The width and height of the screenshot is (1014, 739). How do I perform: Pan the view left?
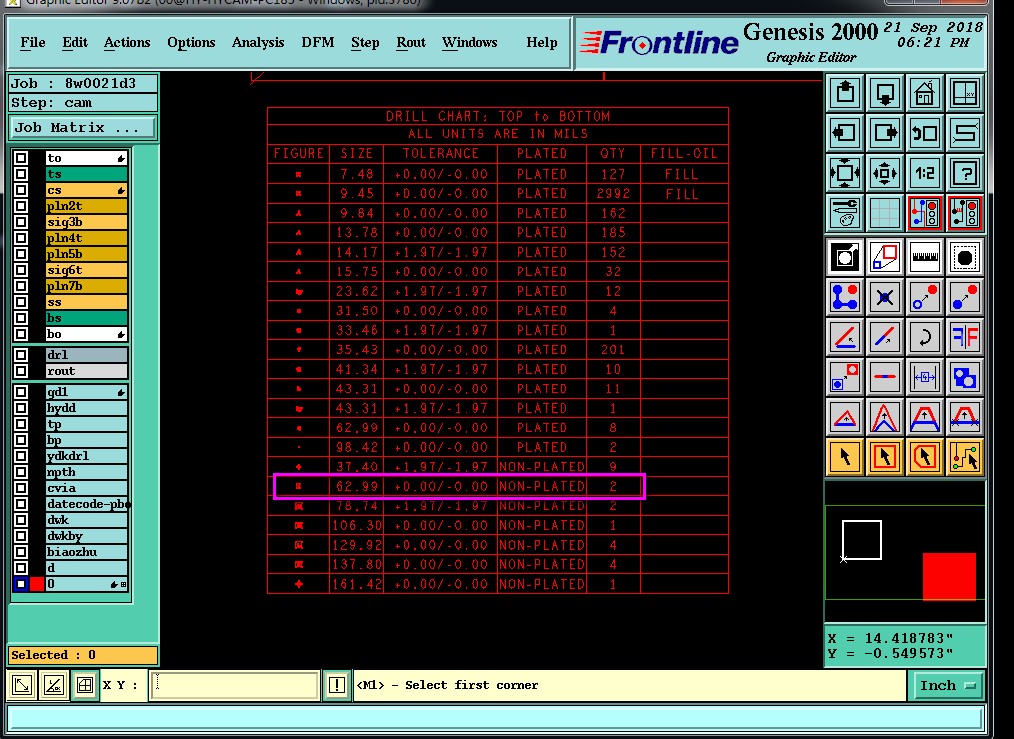coord(845,133)
